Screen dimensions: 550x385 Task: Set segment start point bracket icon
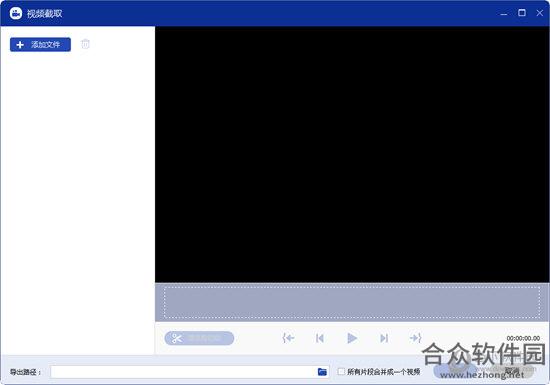click(x=288, y=338)
